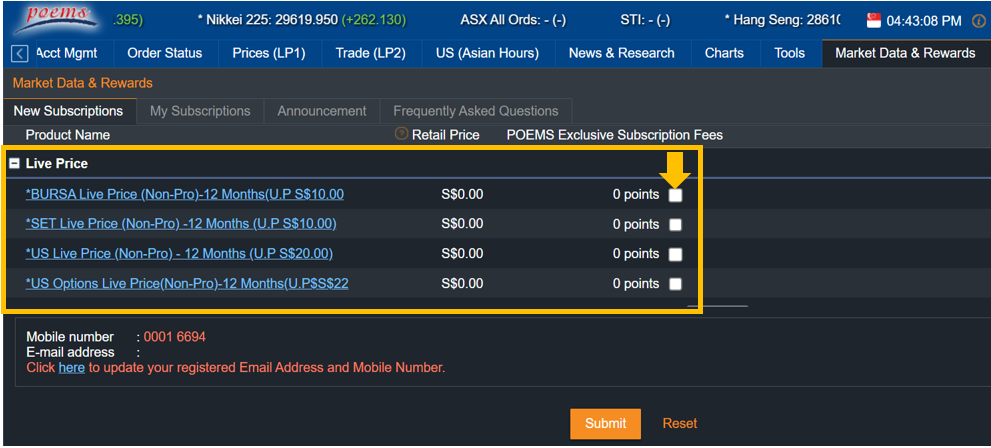The width and height of the screenshot is (991, 448).
Task: Click the orange Market Data & Rewards page heading
Action: pyautogui.click(x=82, y=83)
